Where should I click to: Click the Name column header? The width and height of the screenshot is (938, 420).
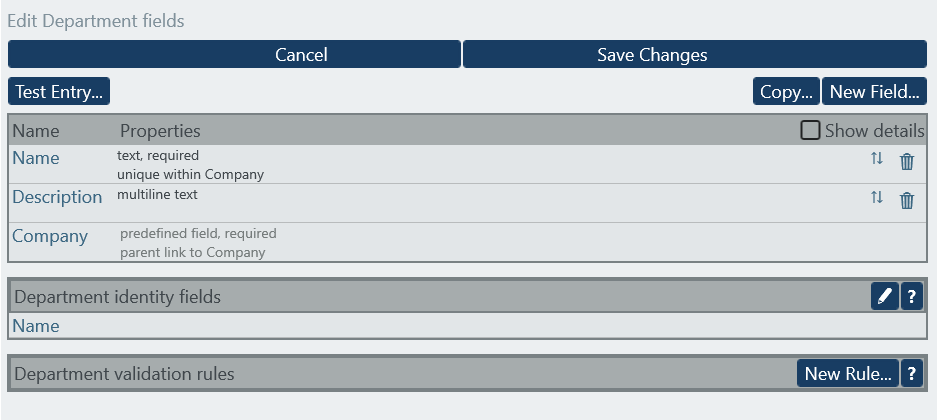coord(36,131)
